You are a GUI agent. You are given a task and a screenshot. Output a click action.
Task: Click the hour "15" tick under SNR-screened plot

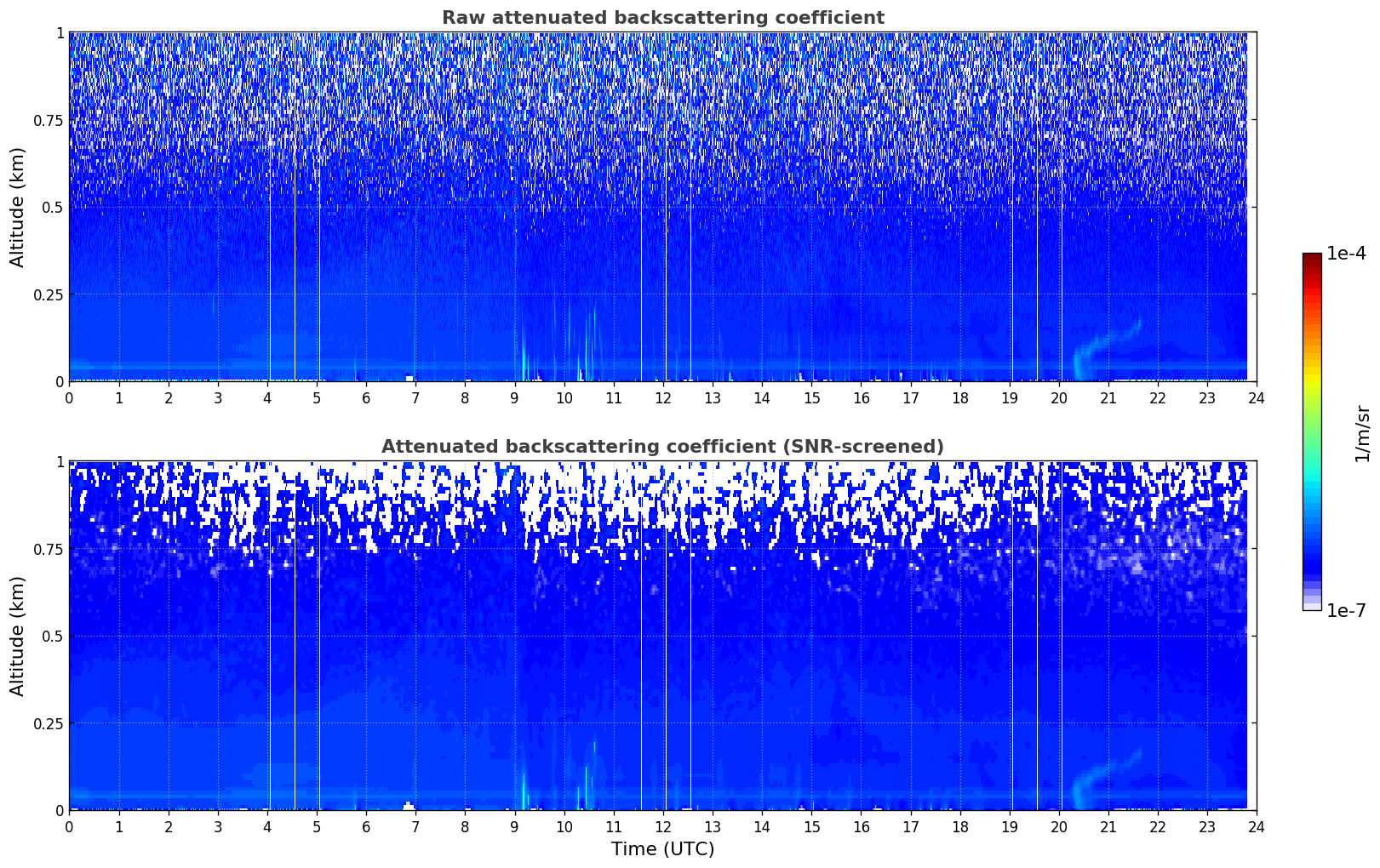tap(811, 826)
